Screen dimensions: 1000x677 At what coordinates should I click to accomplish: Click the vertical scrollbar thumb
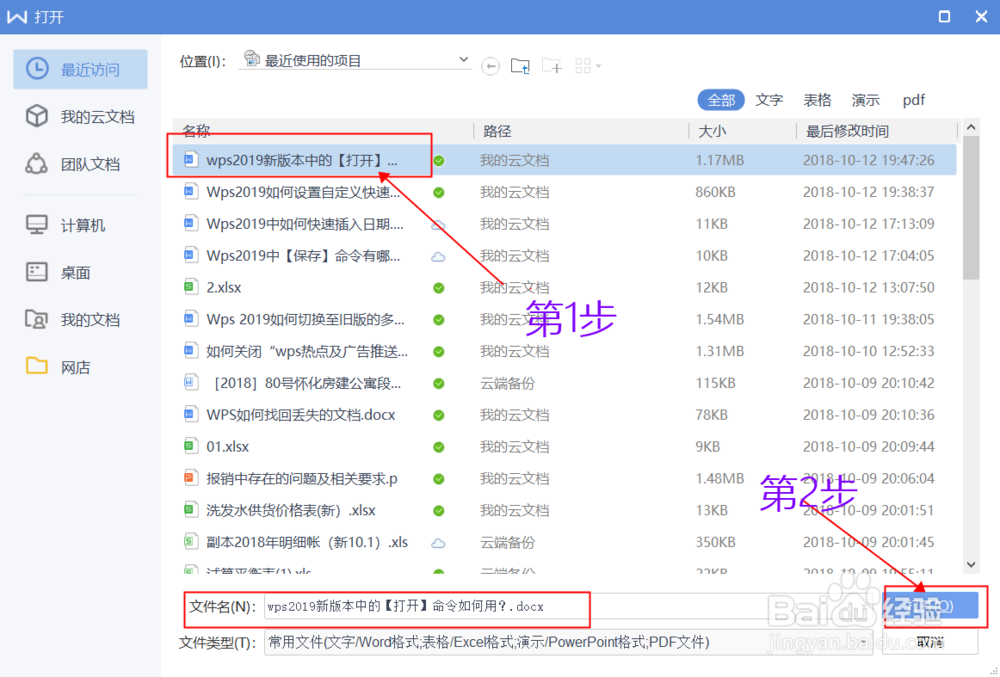coord(971,208)
